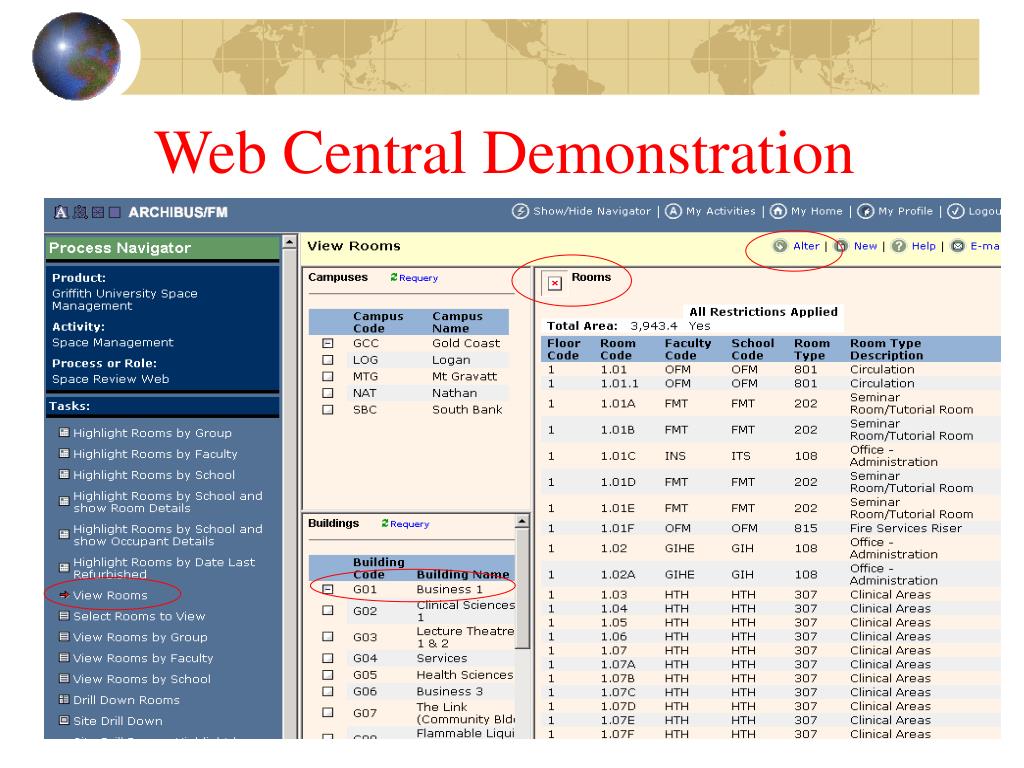Close the Rooms panel with the red X icon

(554, 283)
